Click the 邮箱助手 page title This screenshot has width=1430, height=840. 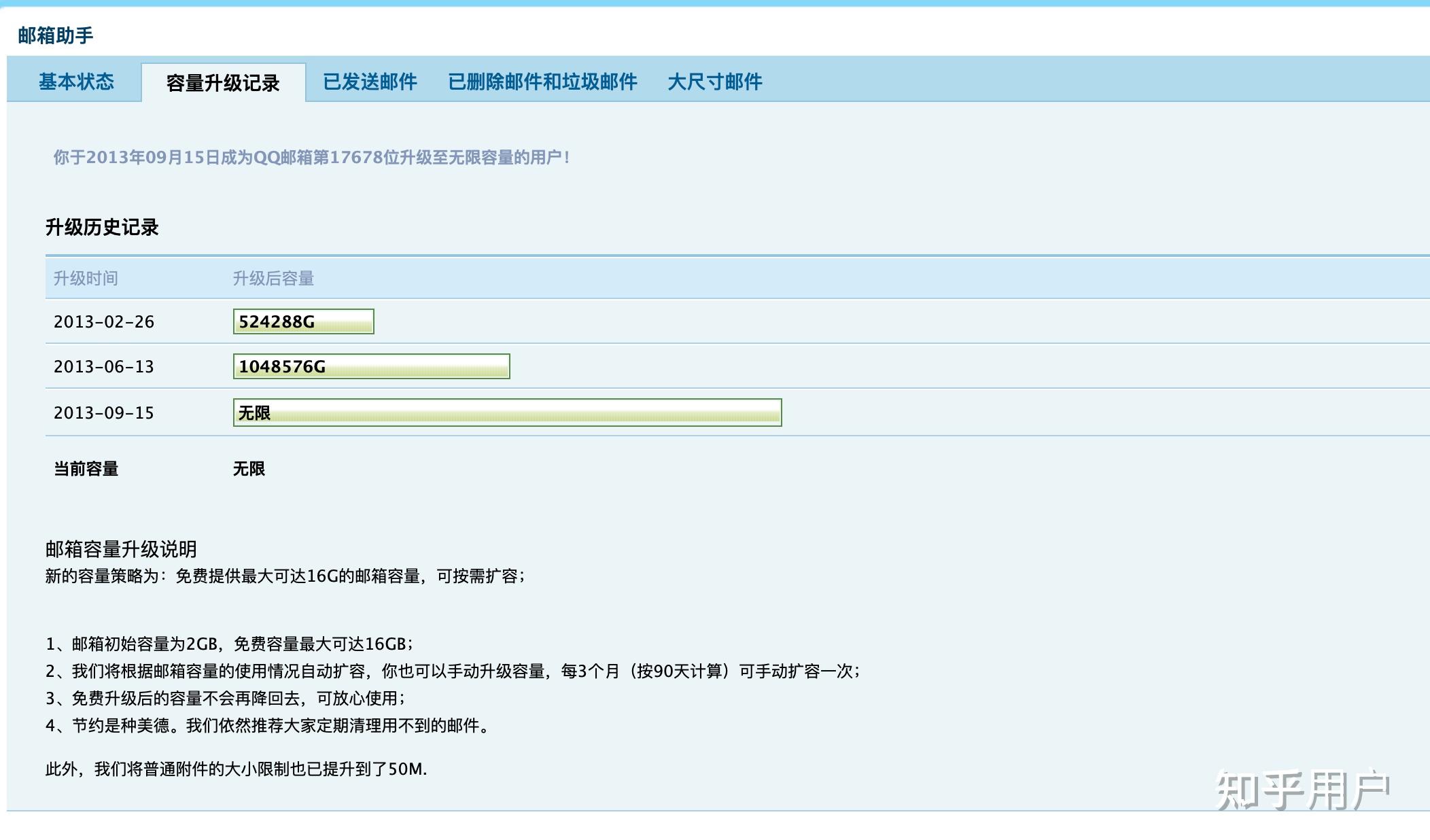click(x=56, y=35)
